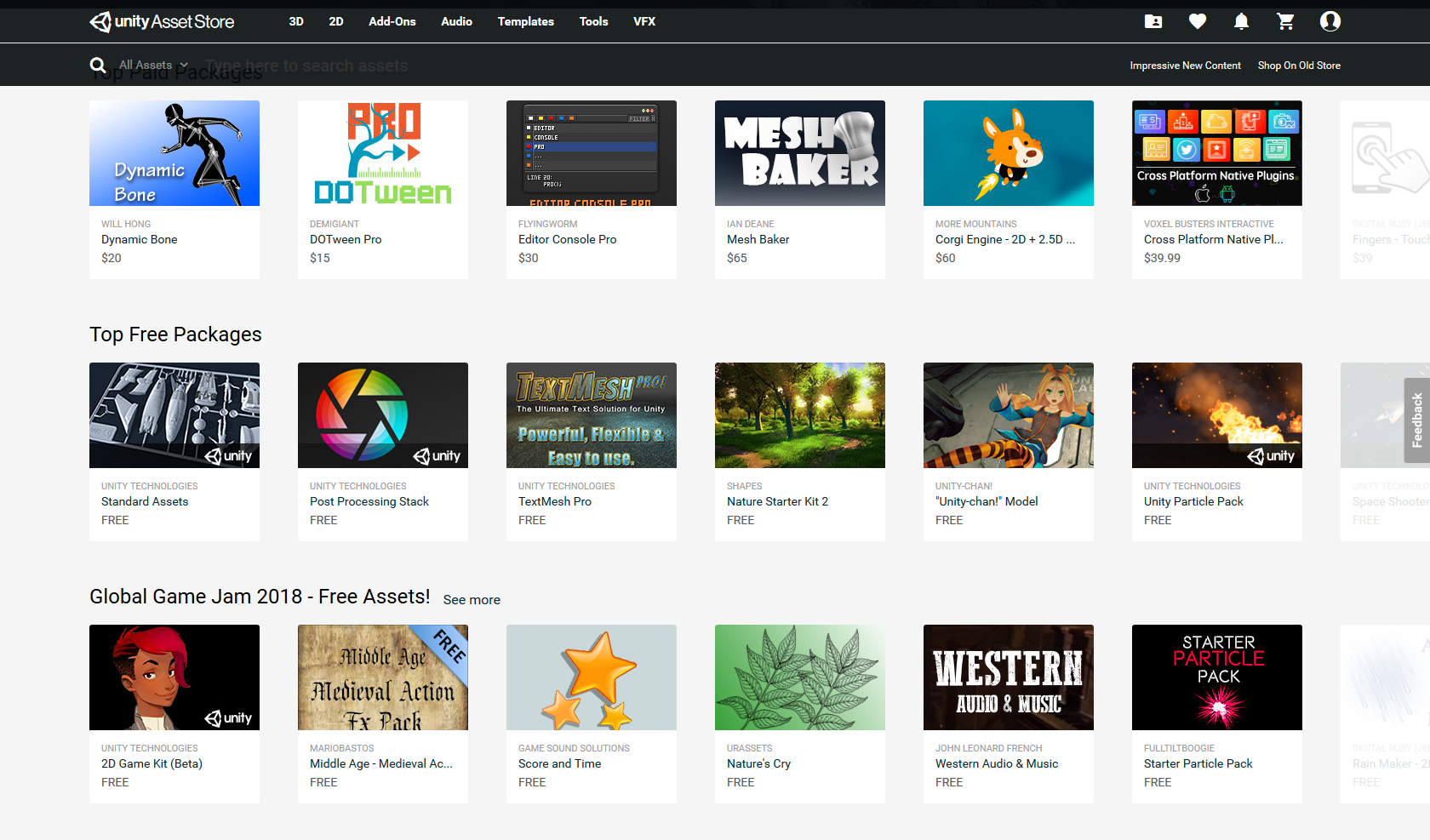Open the Editor Console Pro thumbnail
Screen dimensions: 1430x840
(592, 153)
